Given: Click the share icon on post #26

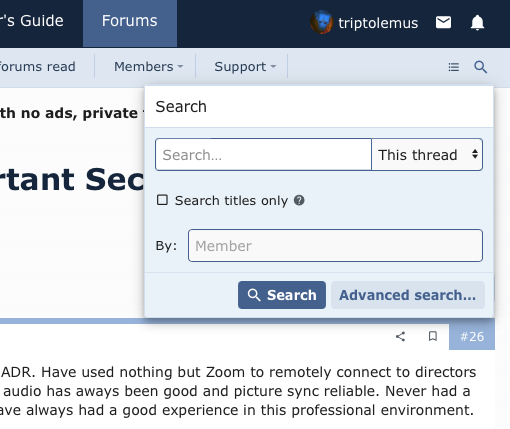Looking at the screenshot, I should point(400,336).
